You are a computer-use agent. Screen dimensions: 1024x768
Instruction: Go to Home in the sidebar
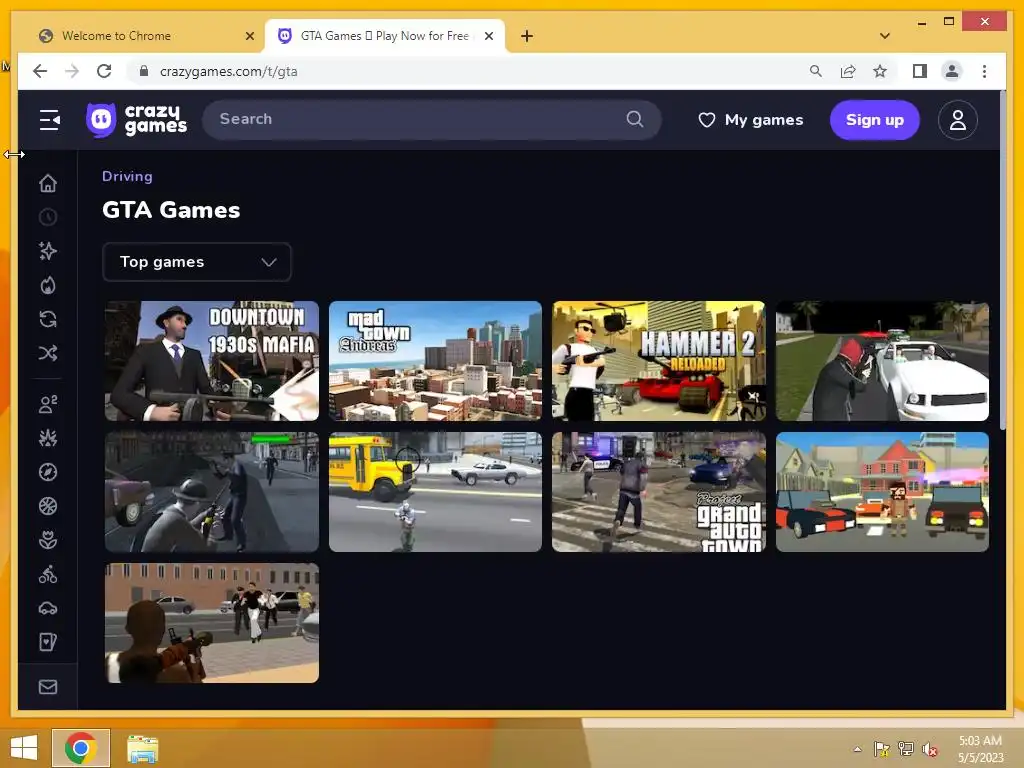[48, 184]
